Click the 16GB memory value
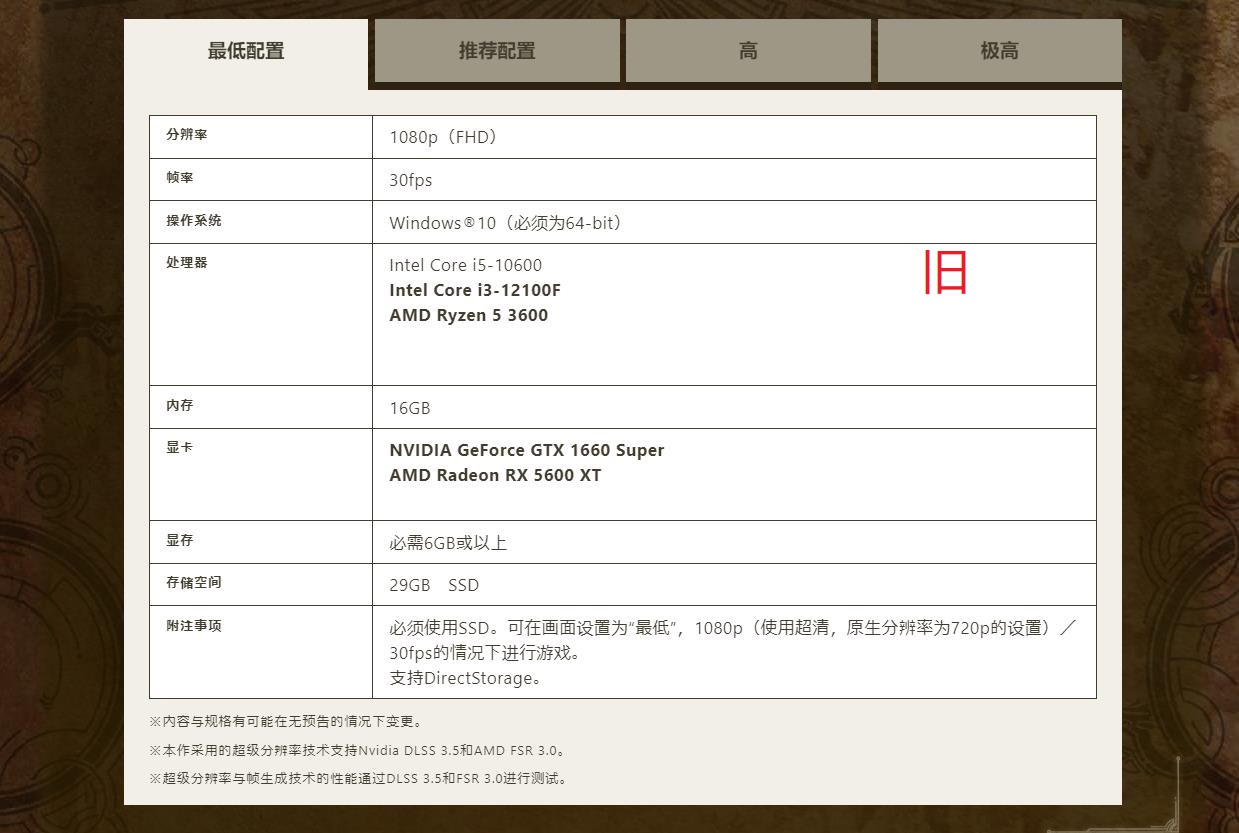This screenshot has width=1239, height=833. point(410,408)
